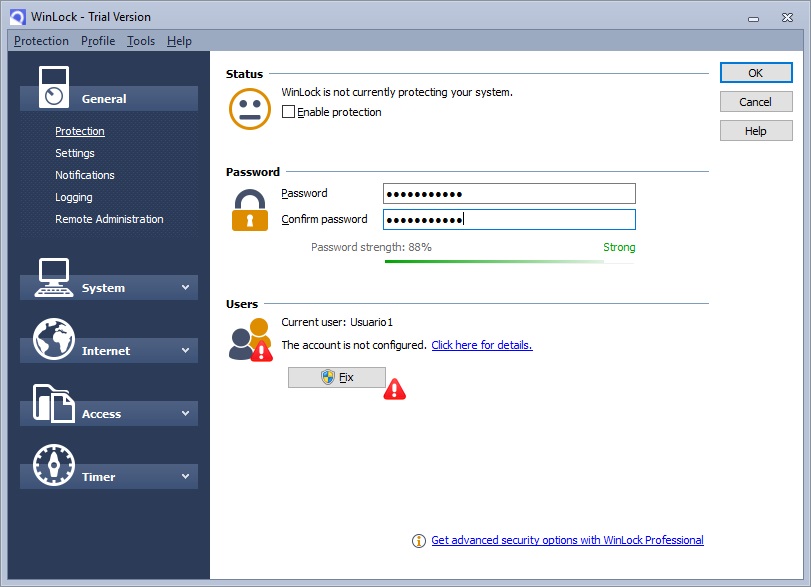
Task: Expand the Access section chevron
Action: pyautogui.click(x=185, y=413)
